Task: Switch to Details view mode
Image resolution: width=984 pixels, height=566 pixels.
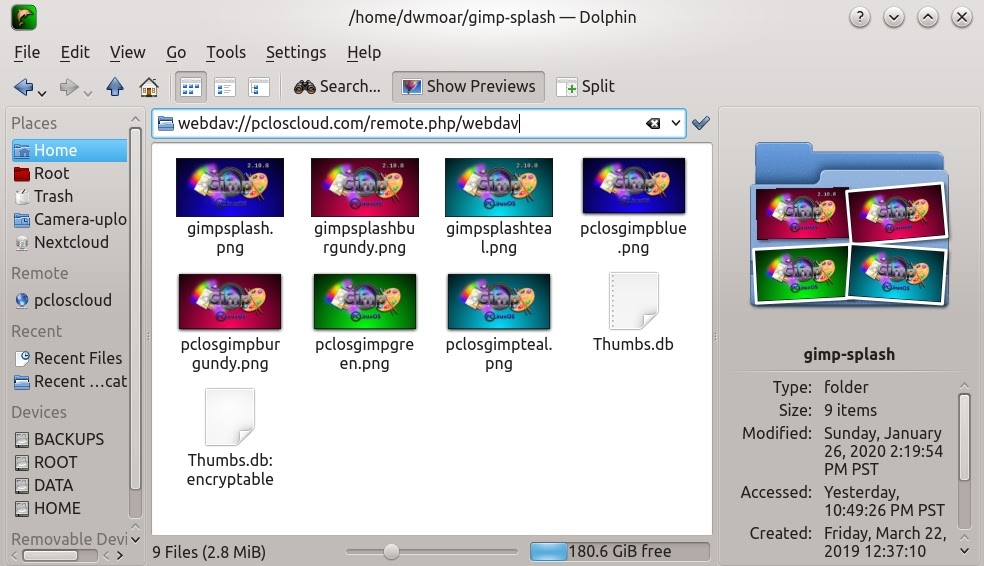Action: (x=259, y=87)
